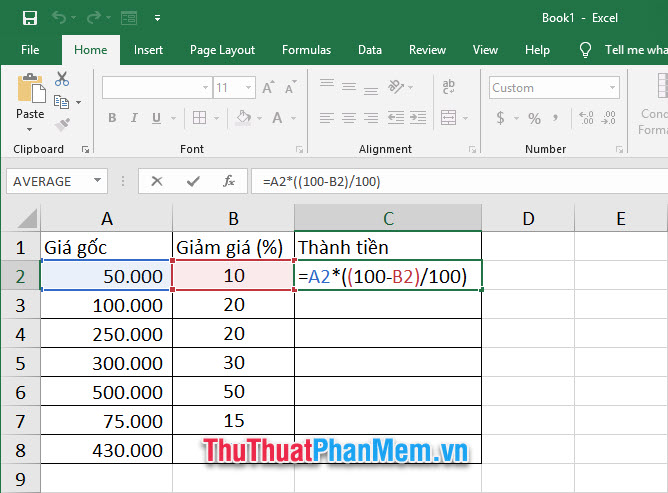Open Font Color dropdown arrow
The width and height of the screenshot is (668, 493).
(x=294, y=118)
